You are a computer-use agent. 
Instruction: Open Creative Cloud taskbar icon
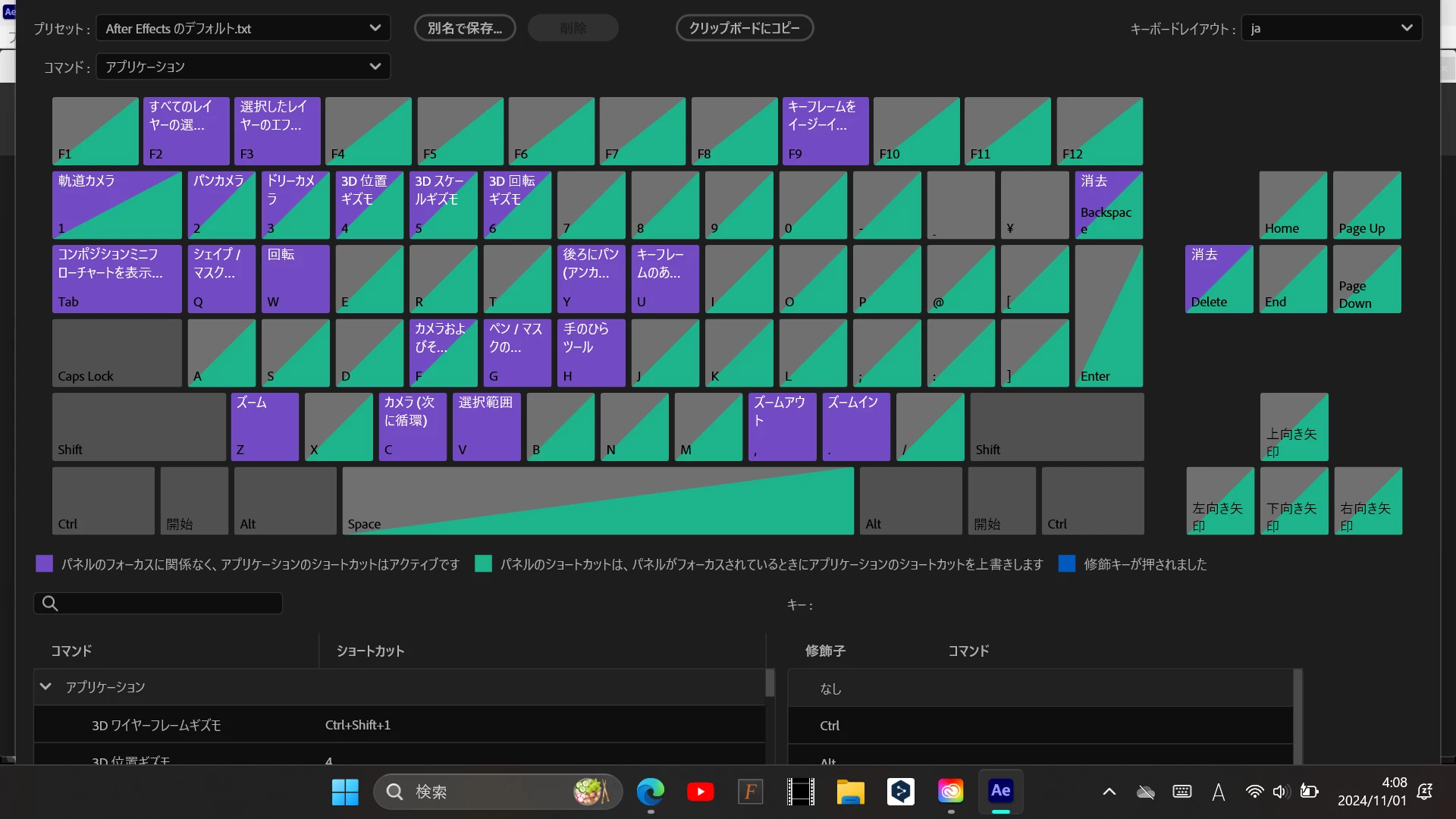click(950, 792)
